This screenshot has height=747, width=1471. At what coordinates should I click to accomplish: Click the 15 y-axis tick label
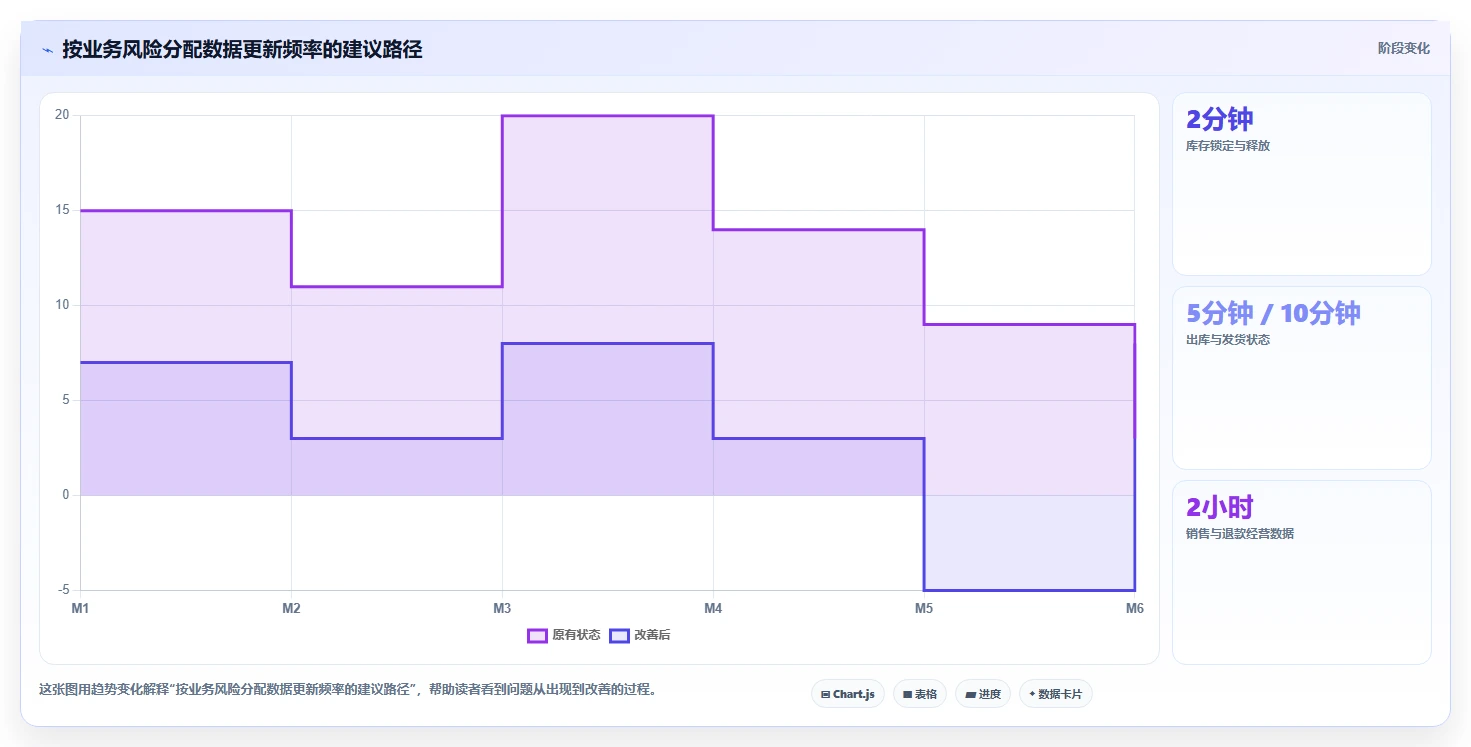(62, 210)
